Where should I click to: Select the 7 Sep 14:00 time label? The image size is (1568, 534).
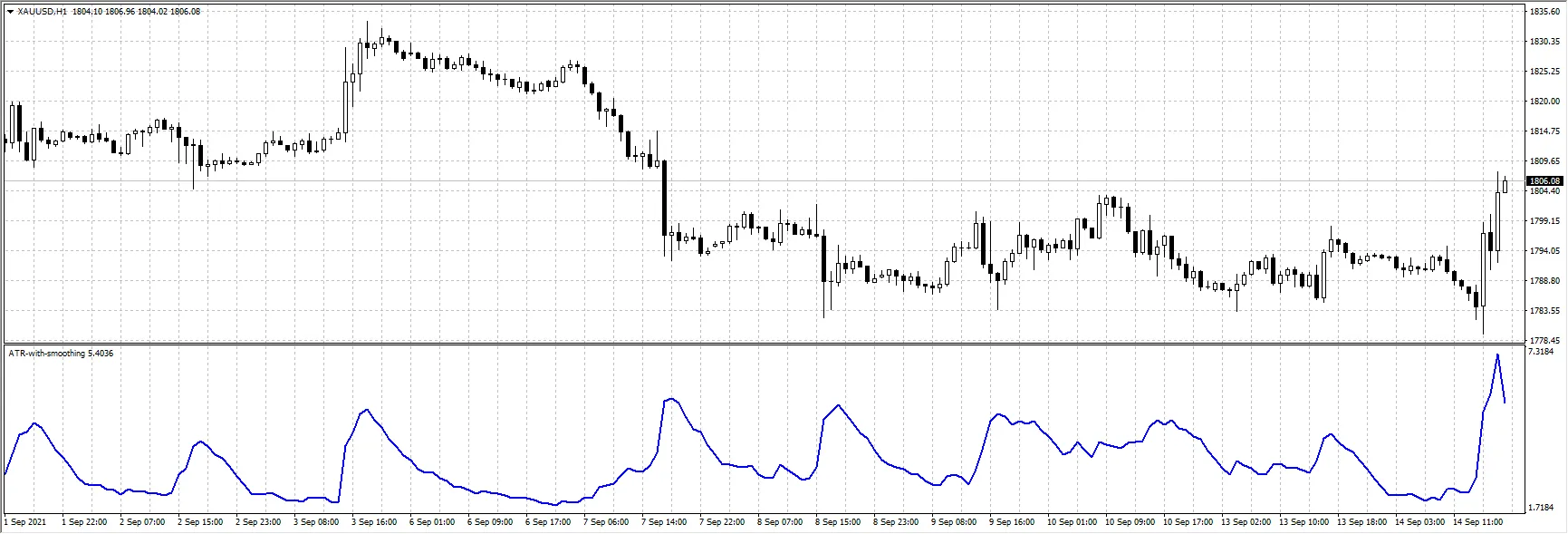pyautogui.click(x=664, y=522)
